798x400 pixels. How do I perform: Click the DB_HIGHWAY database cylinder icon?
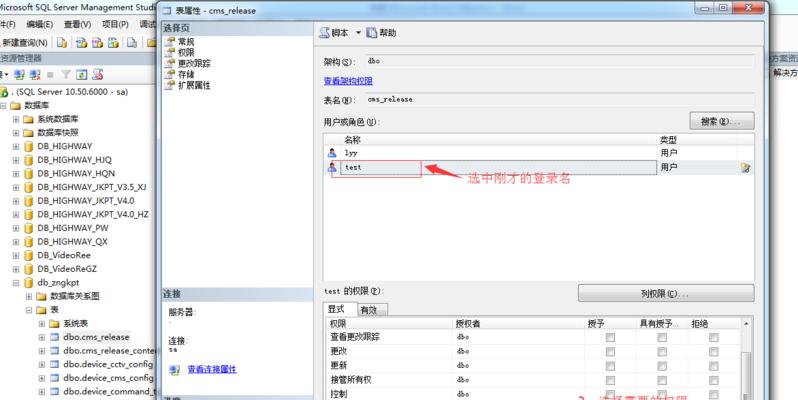28,146
